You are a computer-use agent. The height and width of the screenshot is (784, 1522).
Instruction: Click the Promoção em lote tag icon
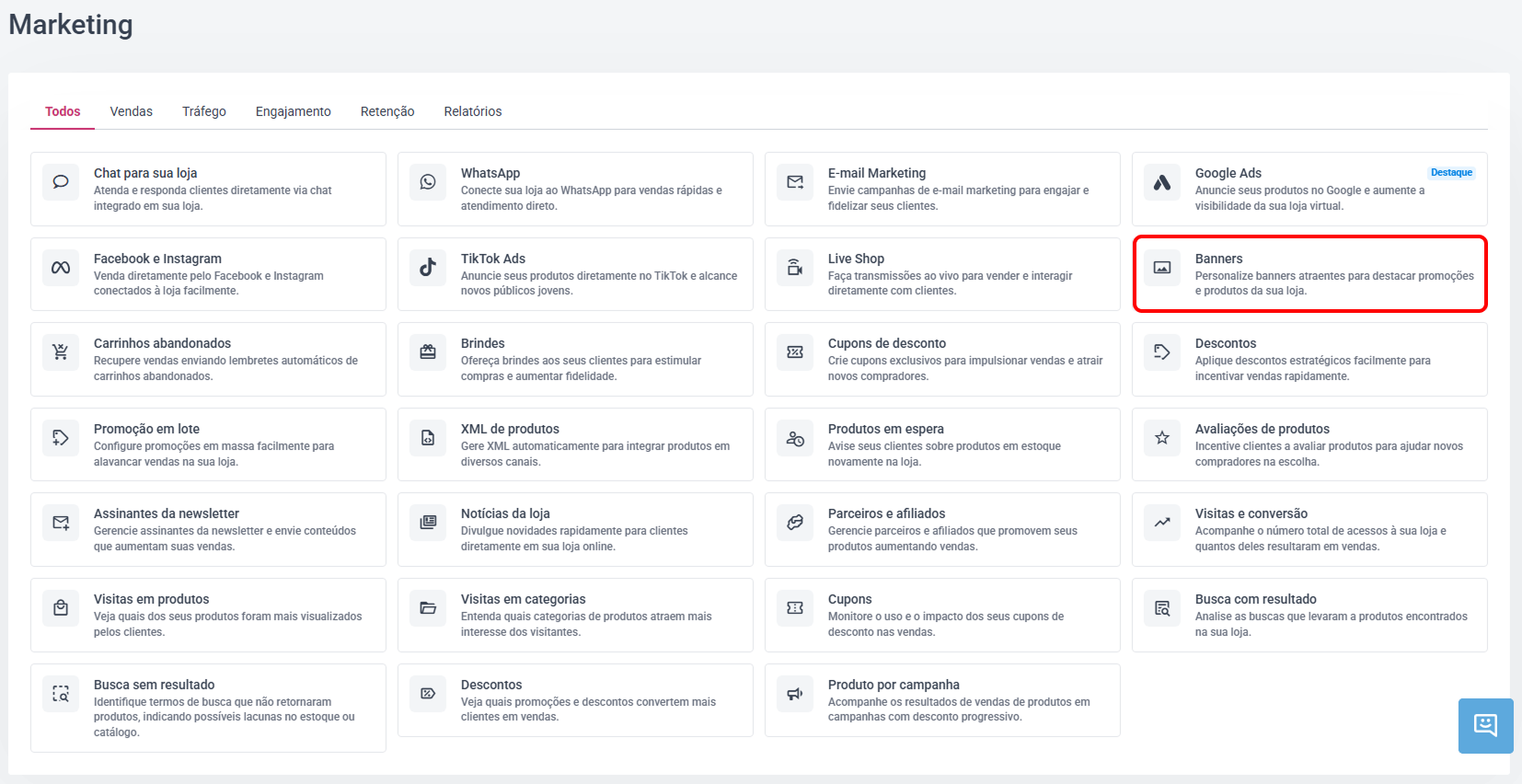(61, 438)
